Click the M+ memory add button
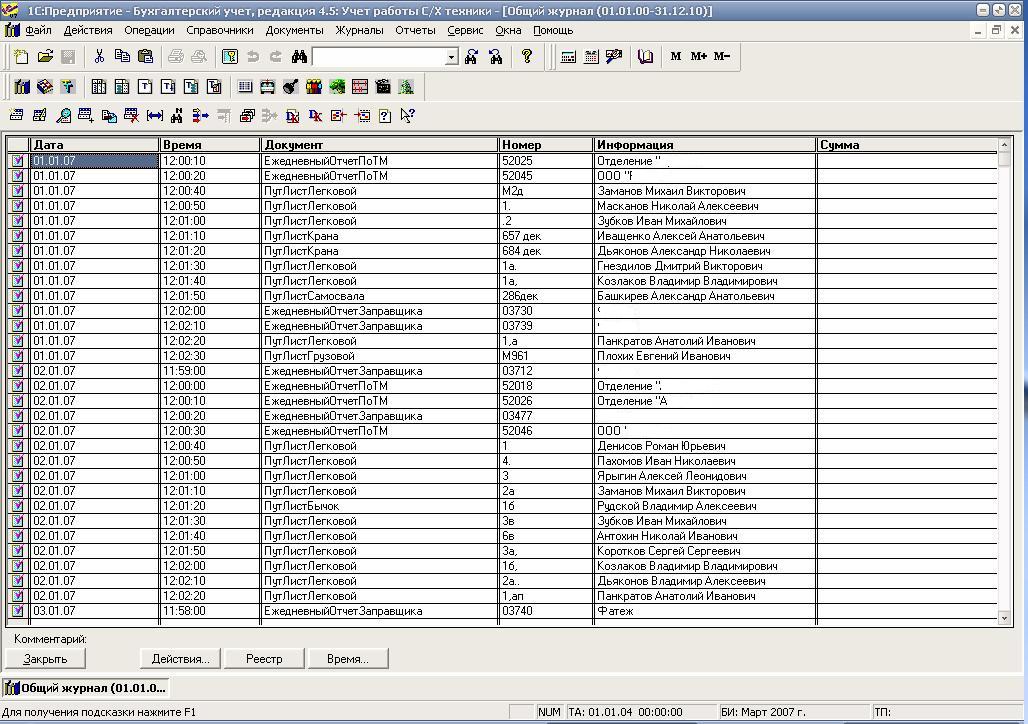This screenshot has height=724, width=1028. coord(698,57)
